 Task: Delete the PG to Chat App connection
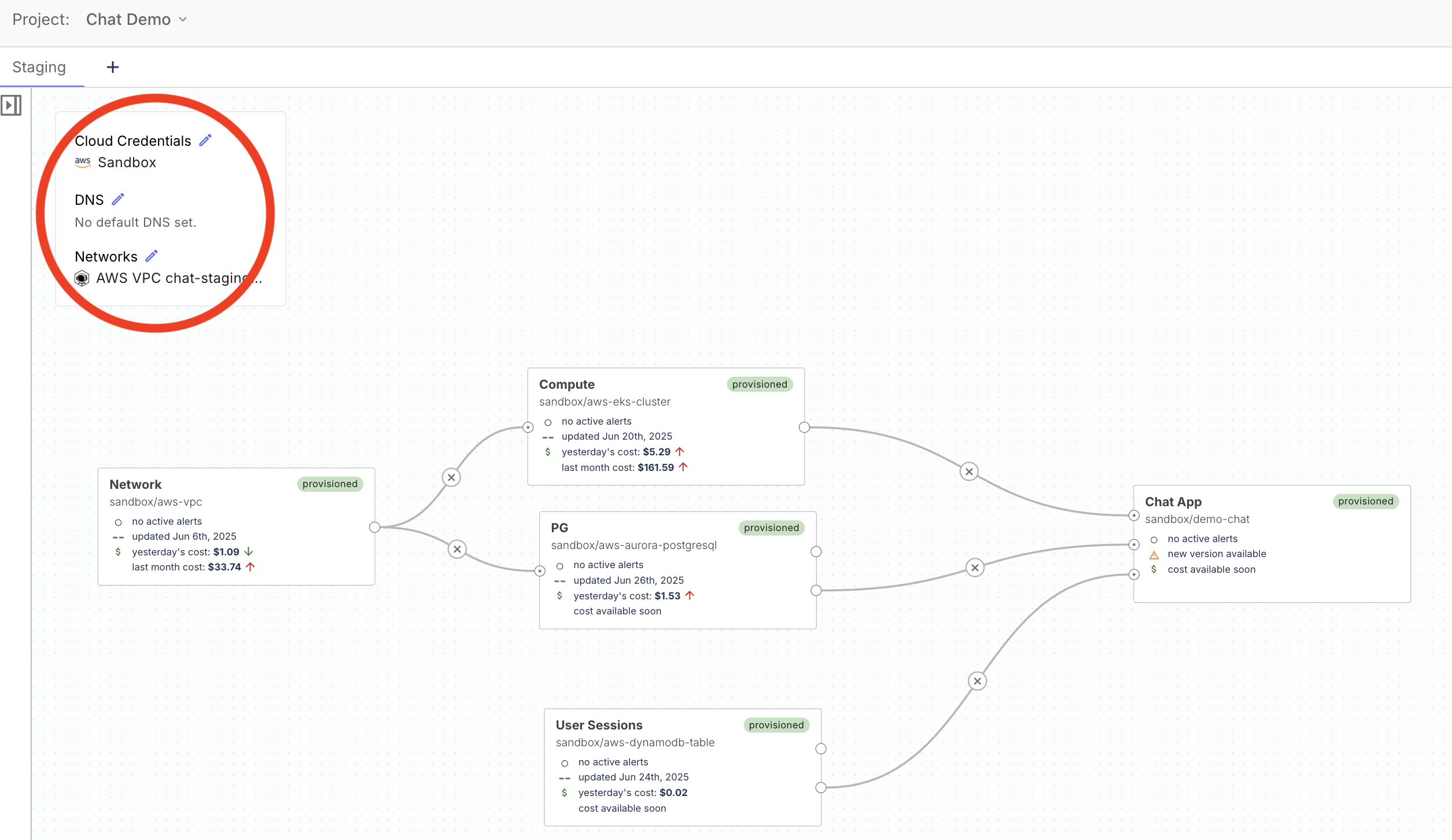tap(975, 568)
